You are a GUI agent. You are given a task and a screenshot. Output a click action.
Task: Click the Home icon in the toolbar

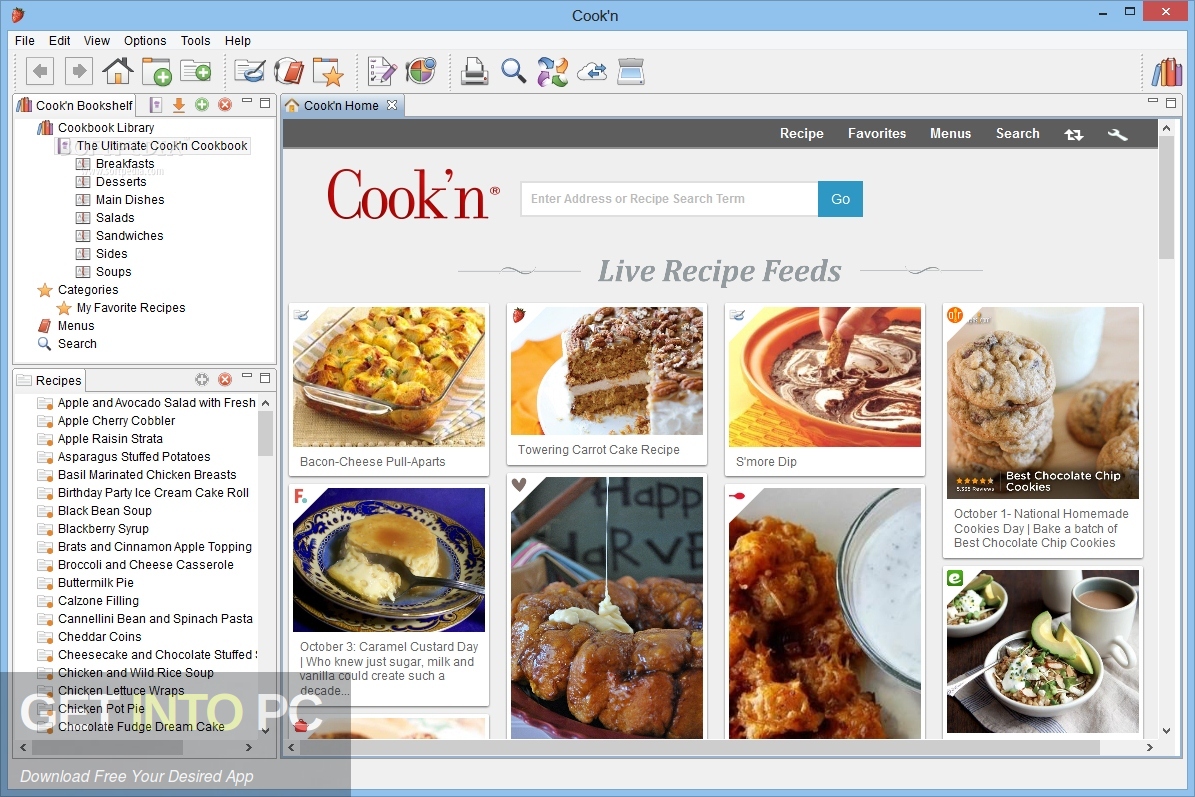pyautogui.click(x=118, y=71)
